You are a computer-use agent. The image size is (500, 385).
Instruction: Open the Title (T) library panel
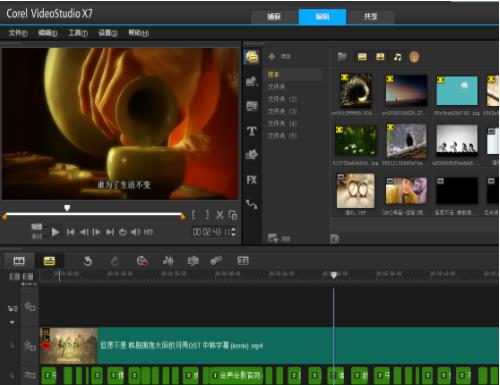pos(252,131)
